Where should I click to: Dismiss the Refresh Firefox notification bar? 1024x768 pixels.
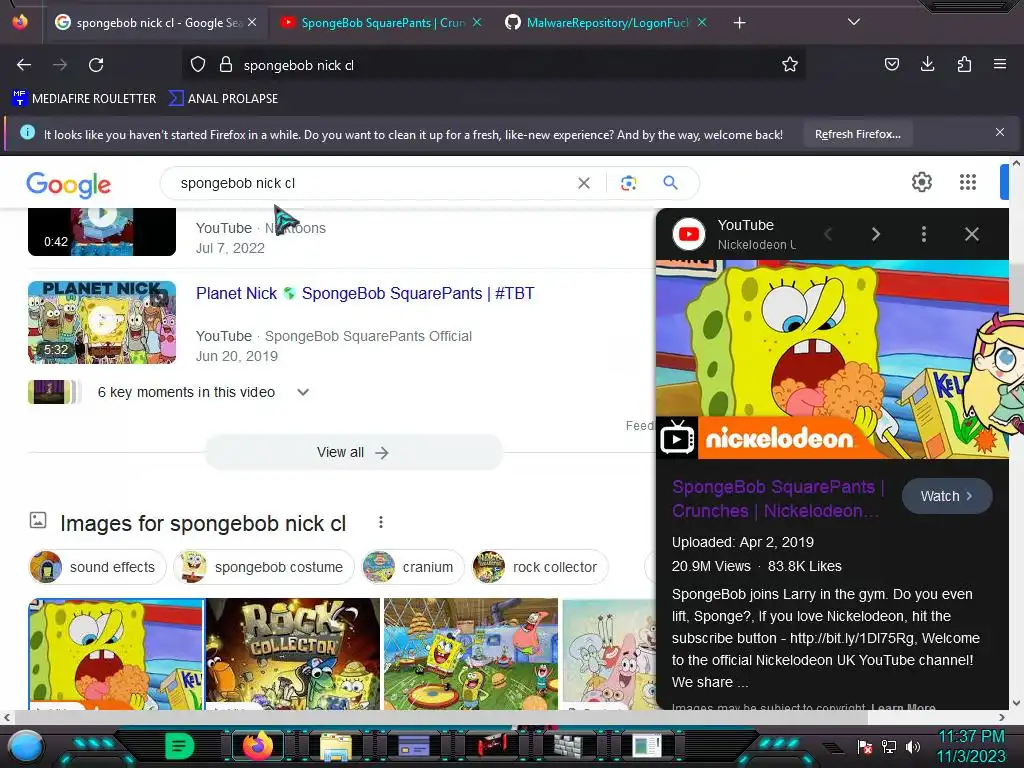tap(1000, 133)
